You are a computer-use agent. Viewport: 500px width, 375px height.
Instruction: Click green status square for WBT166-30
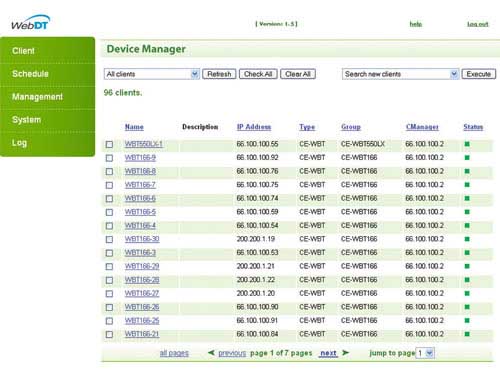(x=467, y=239)
